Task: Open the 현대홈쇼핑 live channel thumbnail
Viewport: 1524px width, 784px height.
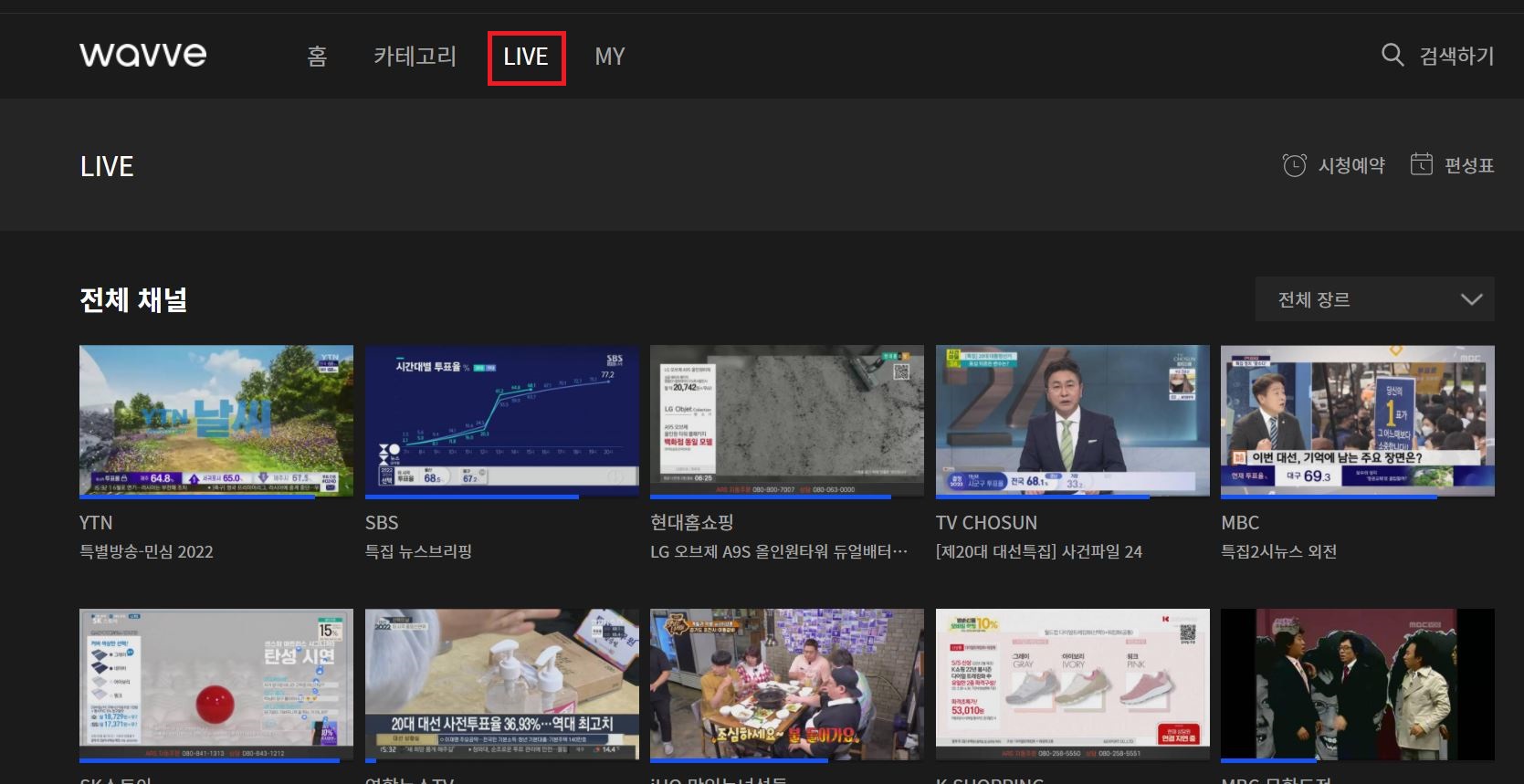Action: tap(787, 421)
